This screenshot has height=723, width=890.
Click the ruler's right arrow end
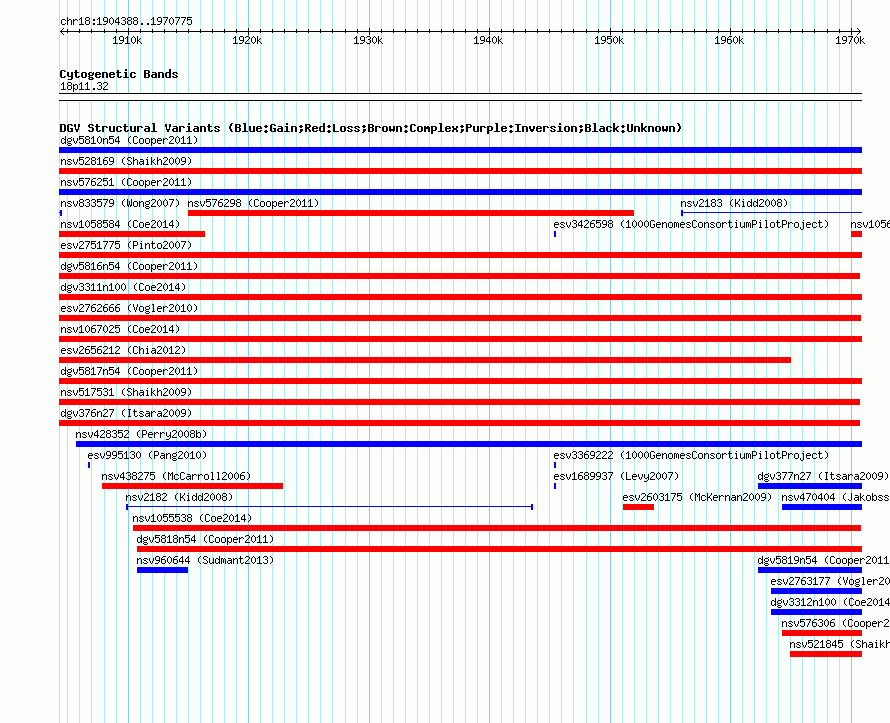859,31
